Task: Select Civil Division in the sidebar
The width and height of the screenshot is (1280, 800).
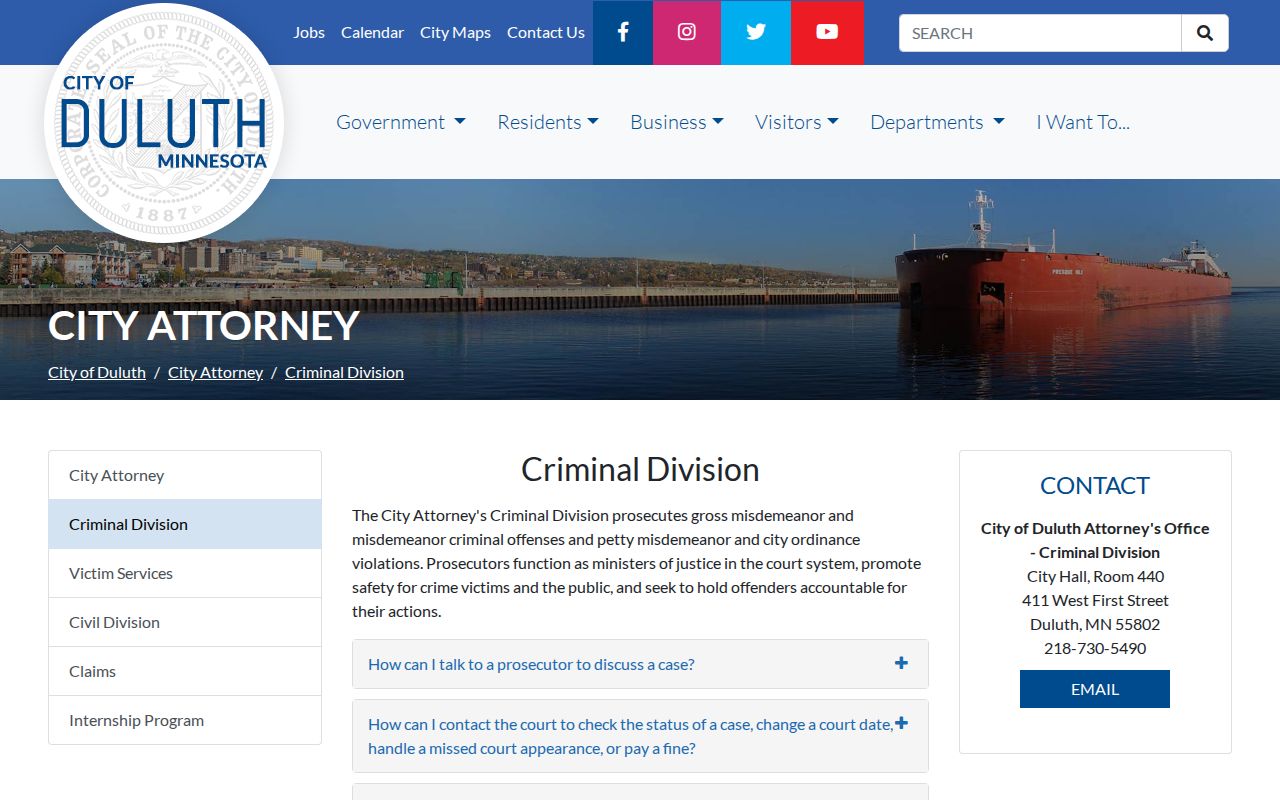Action: tap(185, 622)
